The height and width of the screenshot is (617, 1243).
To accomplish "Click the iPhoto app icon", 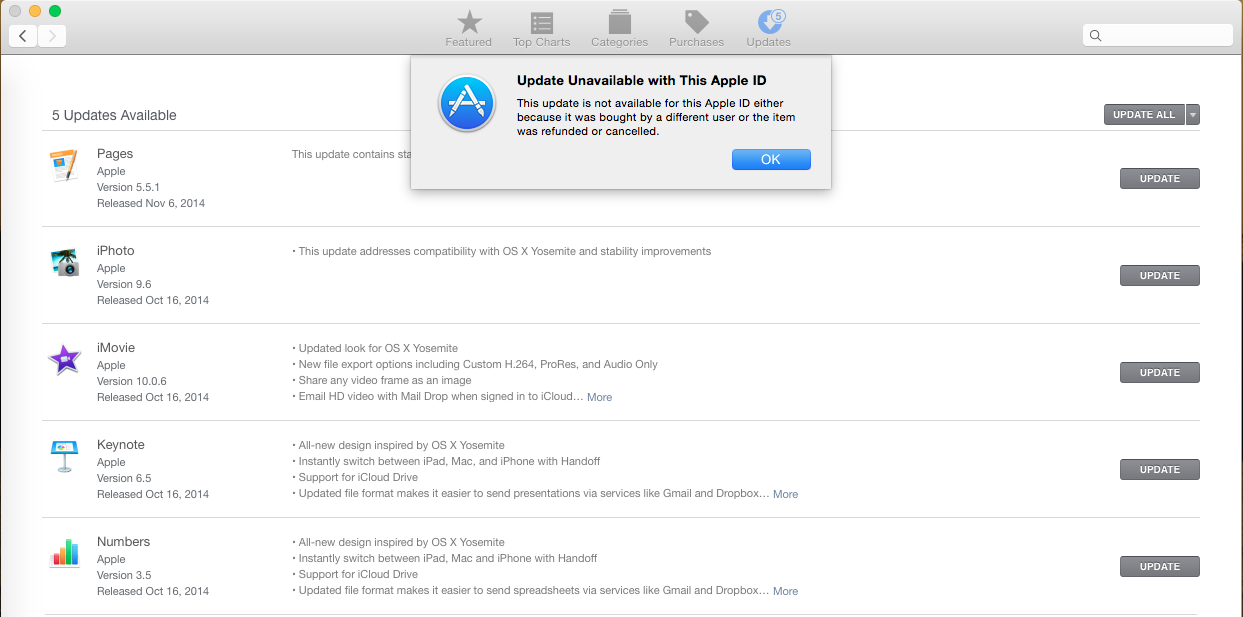I will click(x=65, y=262).
